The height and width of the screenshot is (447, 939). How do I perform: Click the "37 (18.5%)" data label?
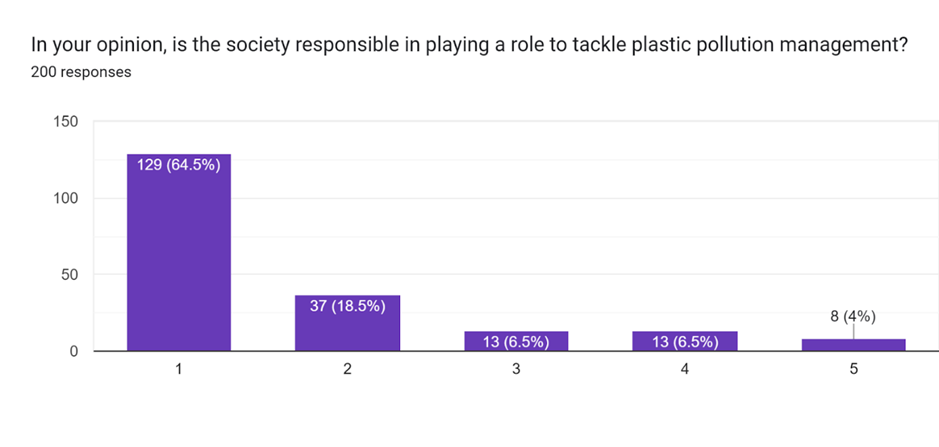pyautogui.click(x=347, y=306)
